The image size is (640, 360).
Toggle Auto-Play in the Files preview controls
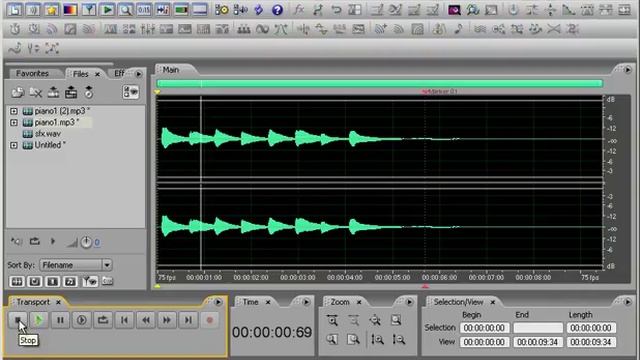click(16, 242)
